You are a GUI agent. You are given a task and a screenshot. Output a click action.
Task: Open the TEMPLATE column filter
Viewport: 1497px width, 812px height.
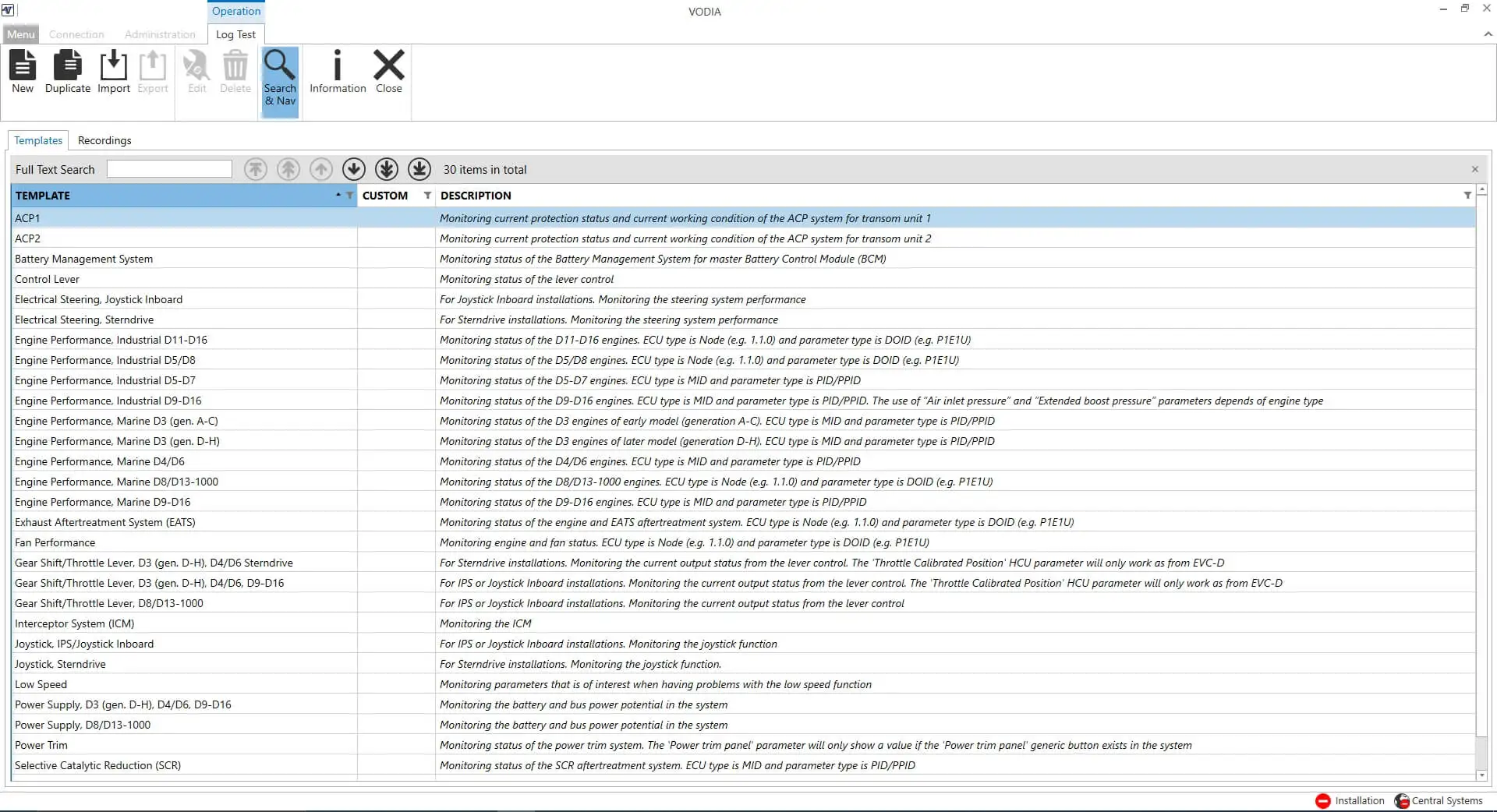click(x=349, y=196)
